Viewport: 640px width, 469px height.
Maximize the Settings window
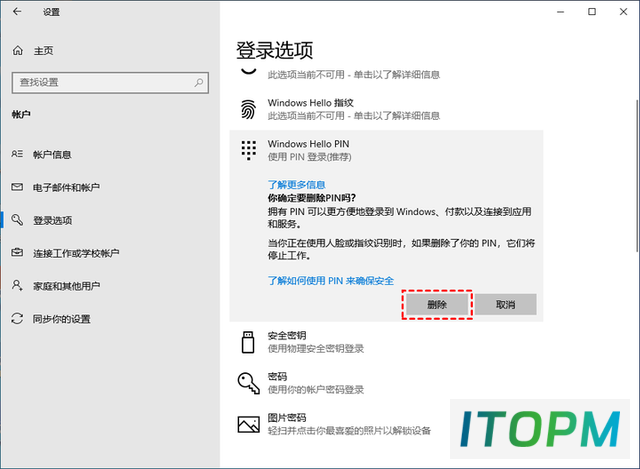point(592,12)
